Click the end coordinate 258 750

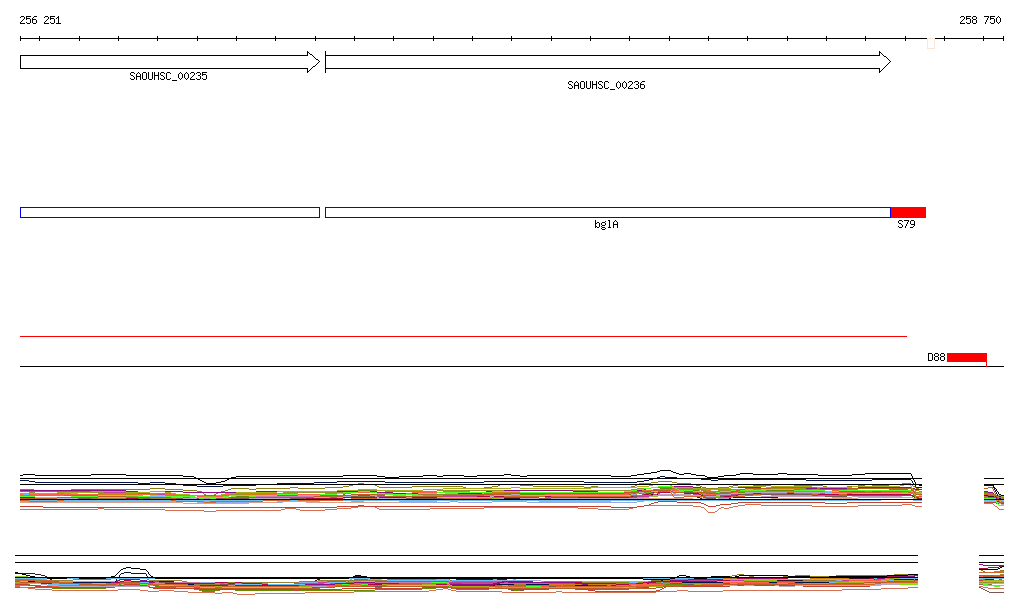979,20
